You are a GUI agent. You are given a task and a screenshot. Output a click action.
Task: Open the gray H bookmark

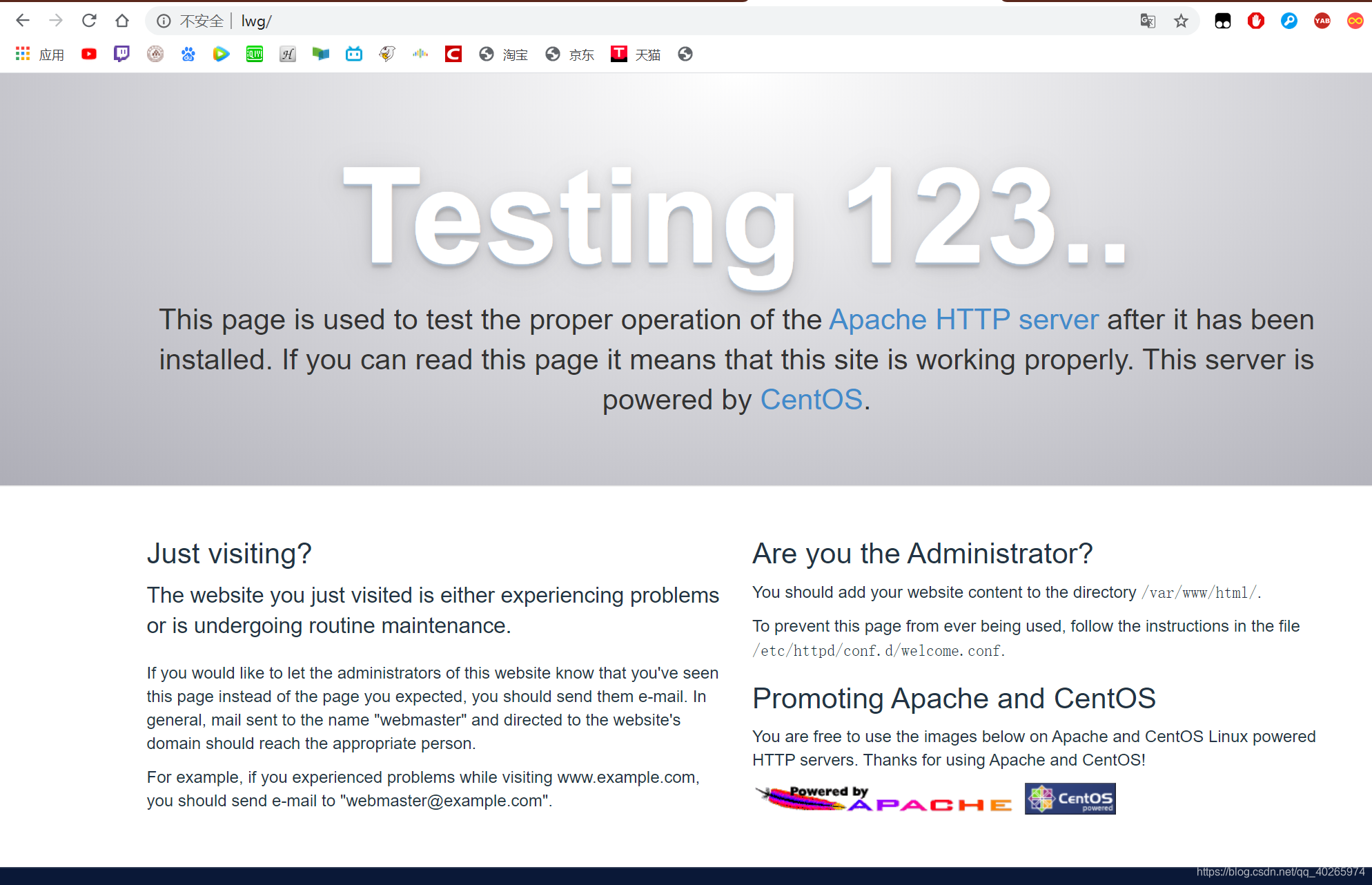click(288, 54)
